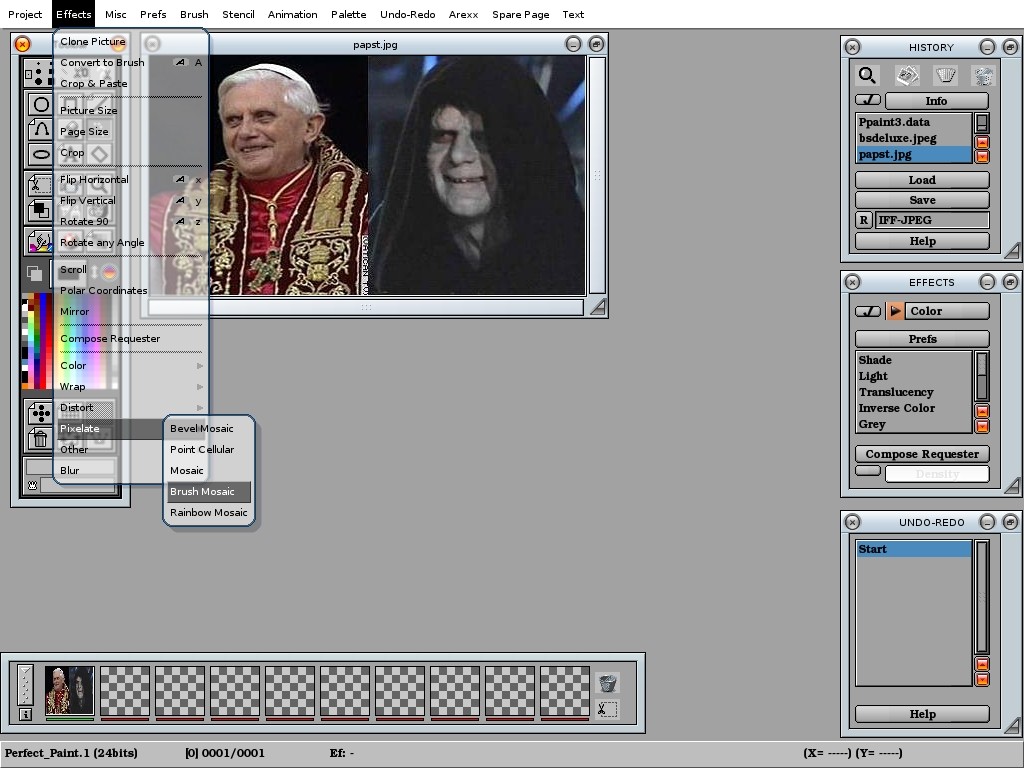1024x768 pixels.
Task: Click Compose Requester button in Effects panel
Action: (922, 454)
